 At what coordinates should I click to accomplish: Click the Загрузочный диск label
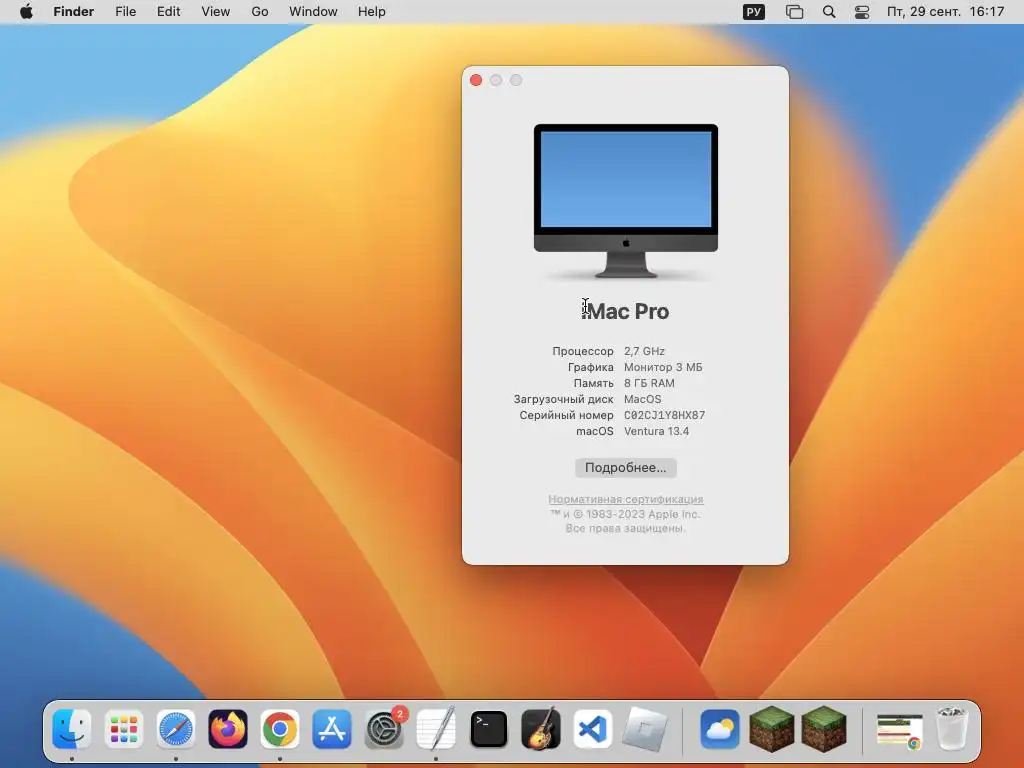coord(564,399)
